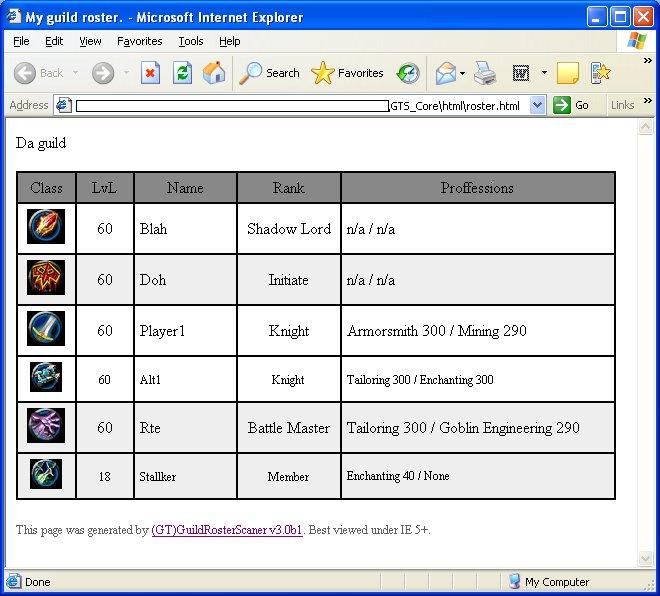
Task: Print the page with printer icon
Action: (x=485, y=73)
